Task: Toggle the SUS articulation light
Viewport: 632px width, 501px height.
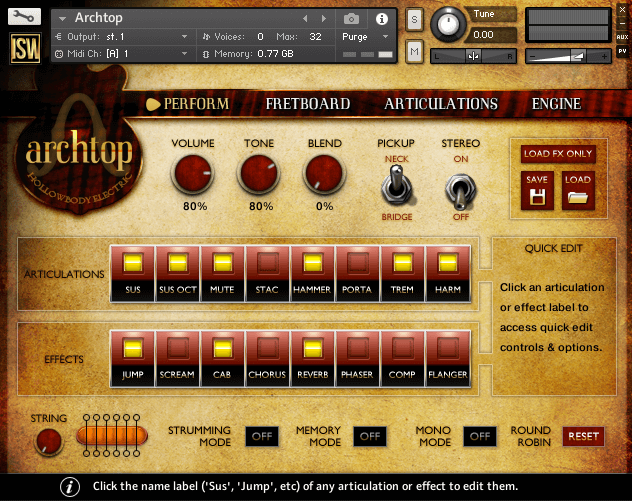Action: pos(133,263)
